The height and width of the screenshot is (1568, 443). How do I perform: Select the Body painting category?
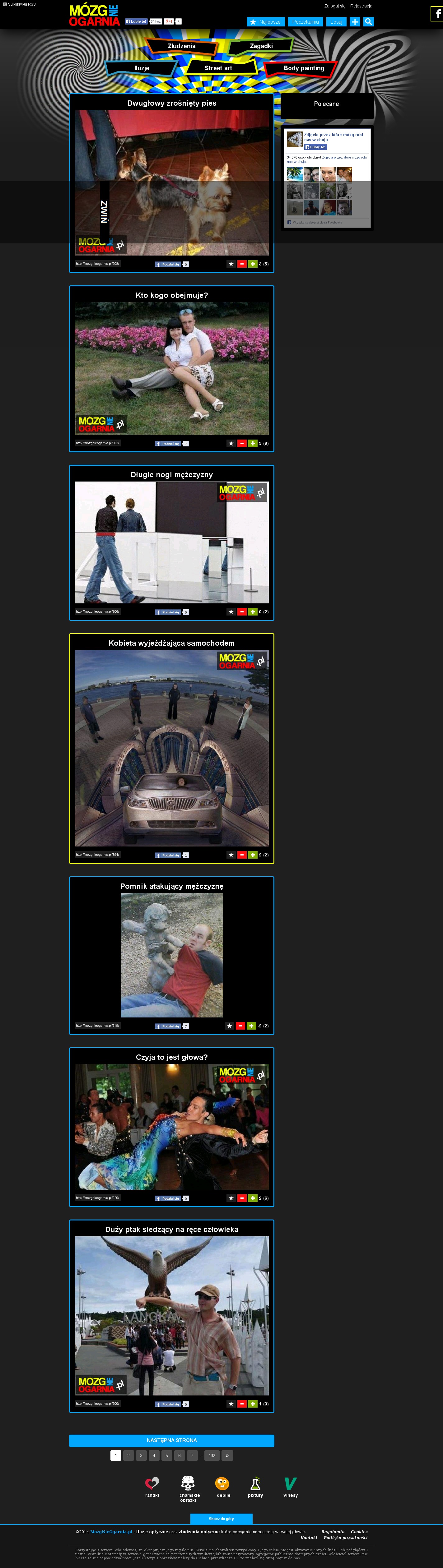point(303,68)
